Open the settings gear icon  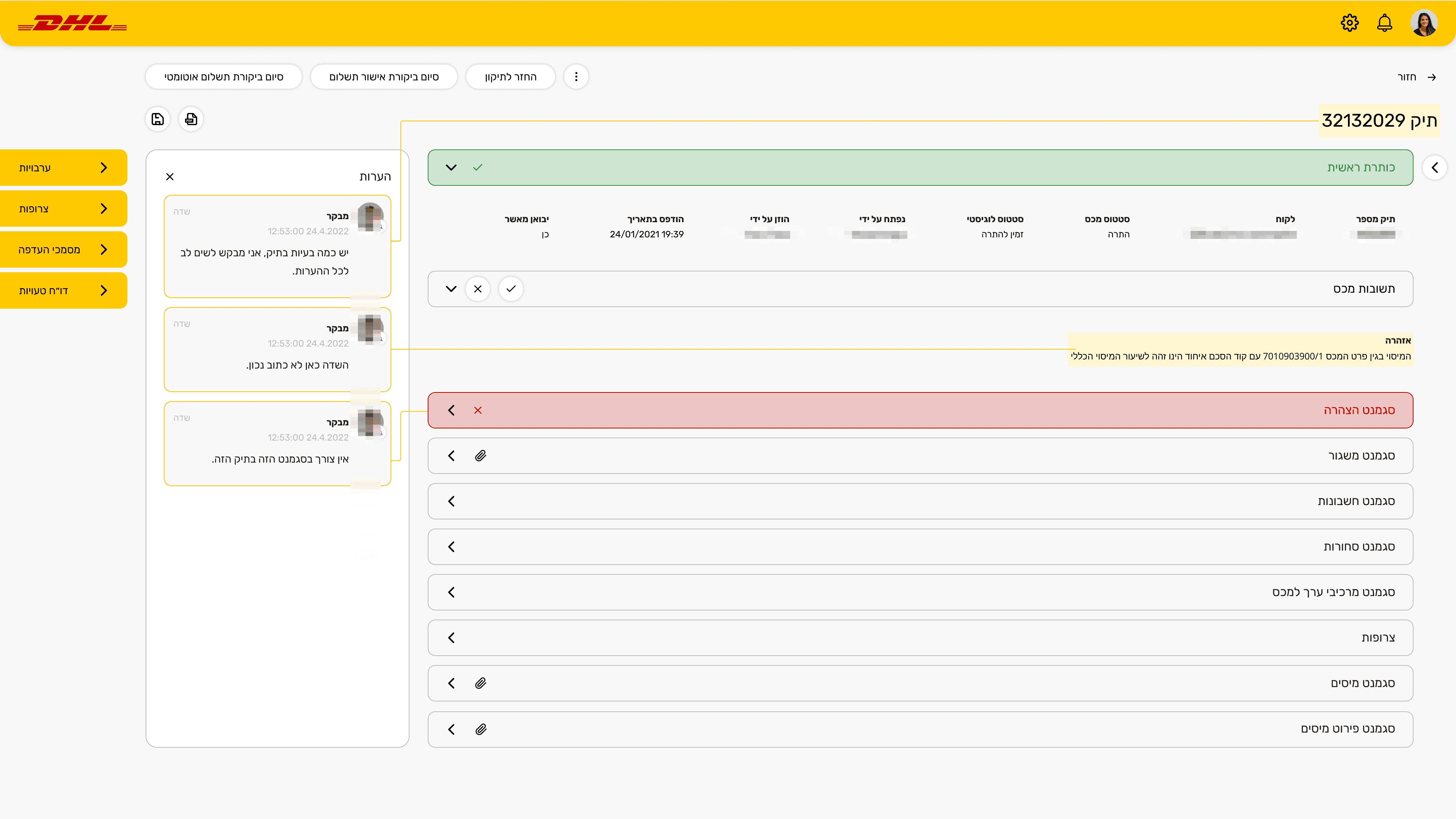coord(1349,23)
